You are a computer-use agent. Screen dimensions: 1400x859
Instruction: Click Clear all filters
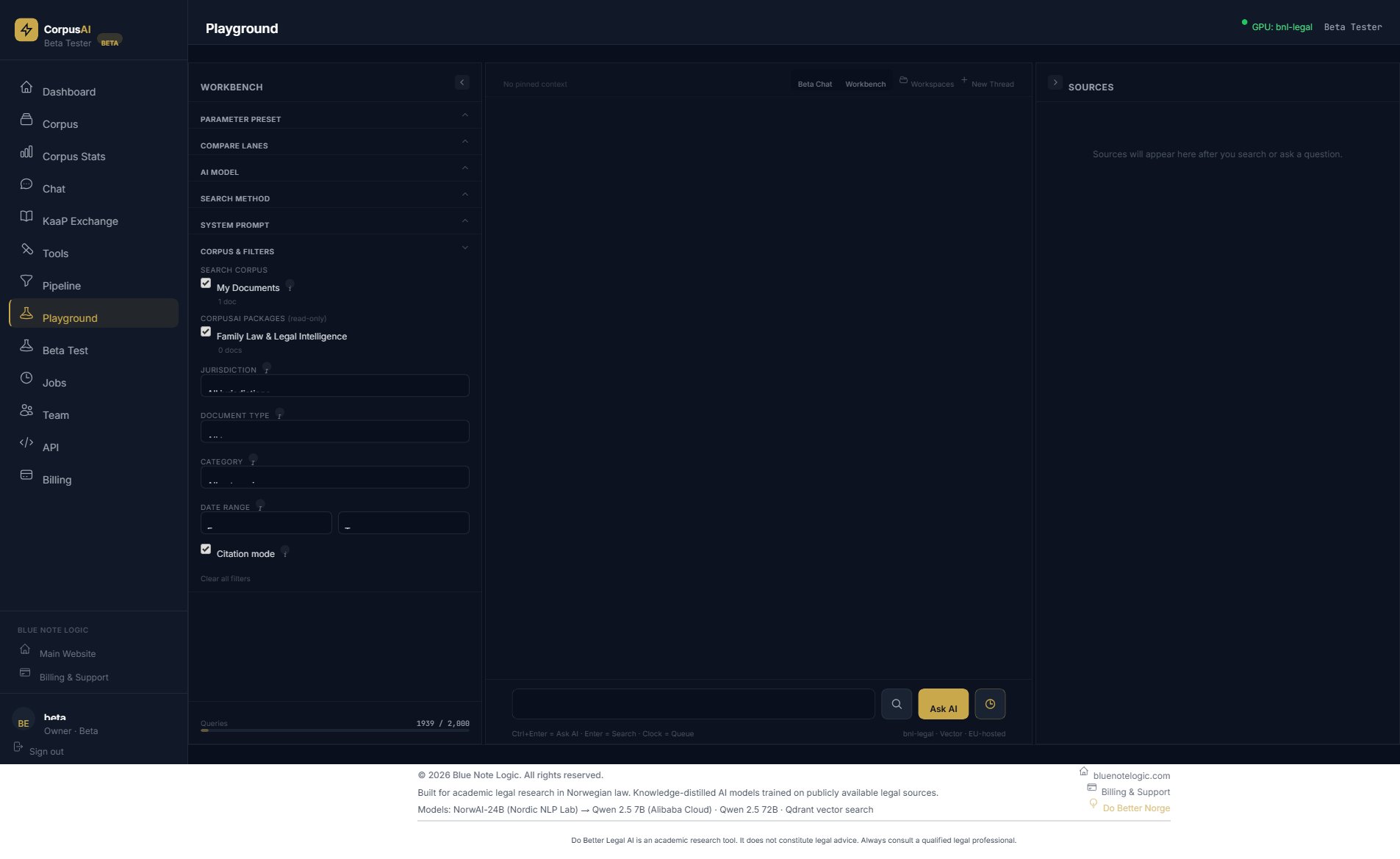pyautogui.click(x=226, y=578)
